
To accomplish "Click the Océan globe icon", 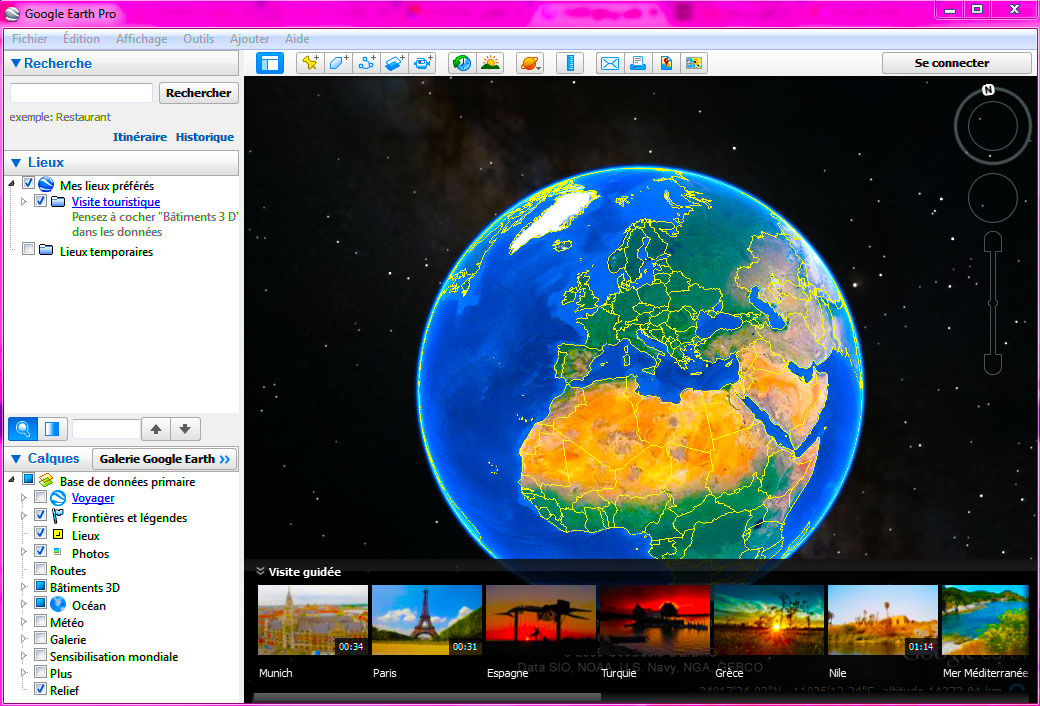I will pyautogui.click(x=58, y=604).
